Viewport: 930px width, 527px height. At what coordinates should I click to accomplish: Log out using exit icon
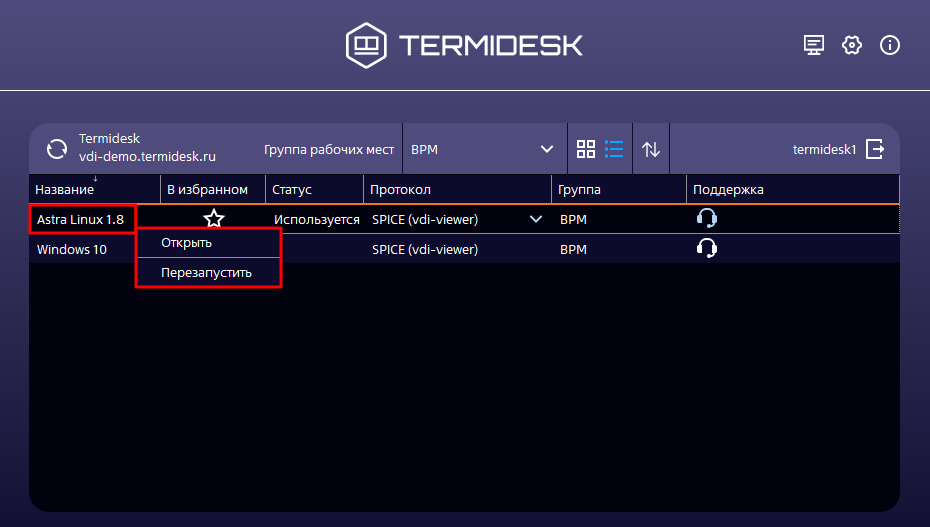[875, 149]
